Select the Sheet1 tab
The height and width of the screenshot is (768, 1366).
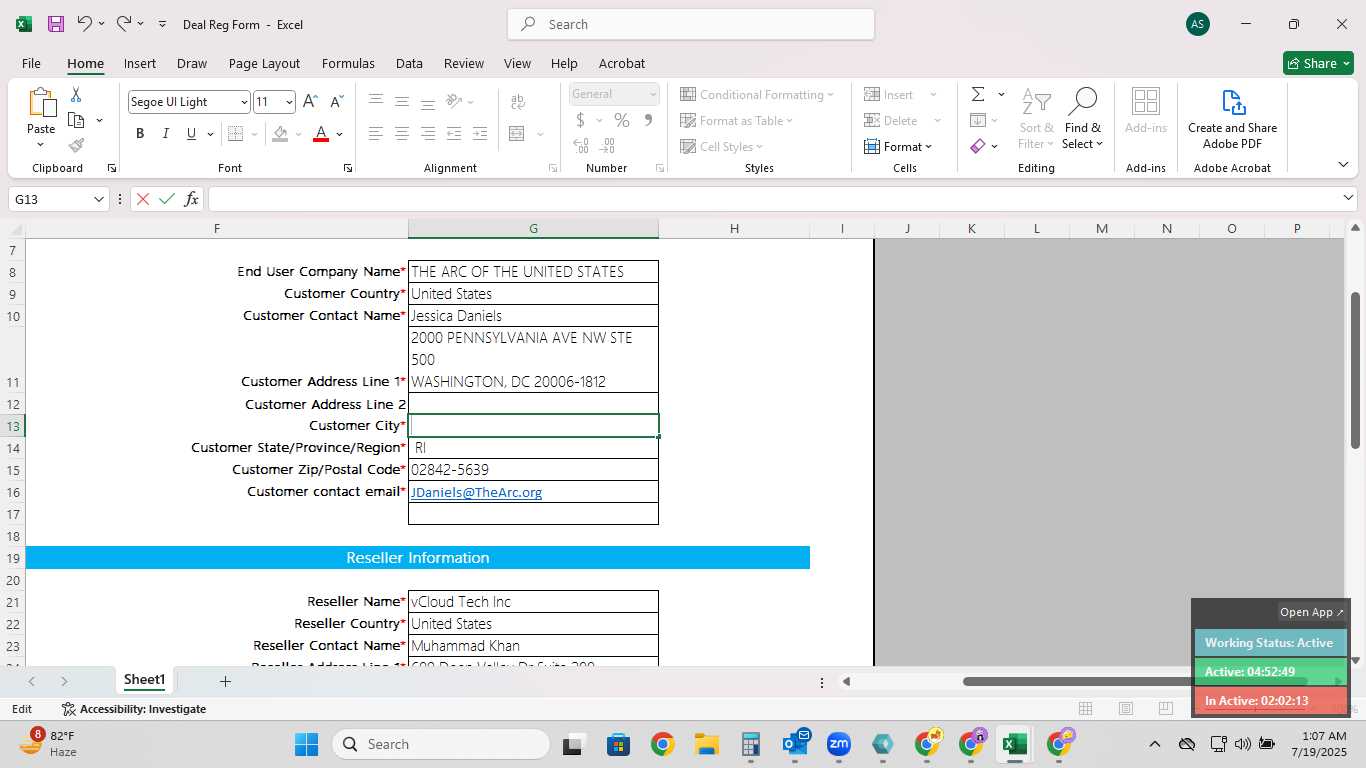[144, 680]
